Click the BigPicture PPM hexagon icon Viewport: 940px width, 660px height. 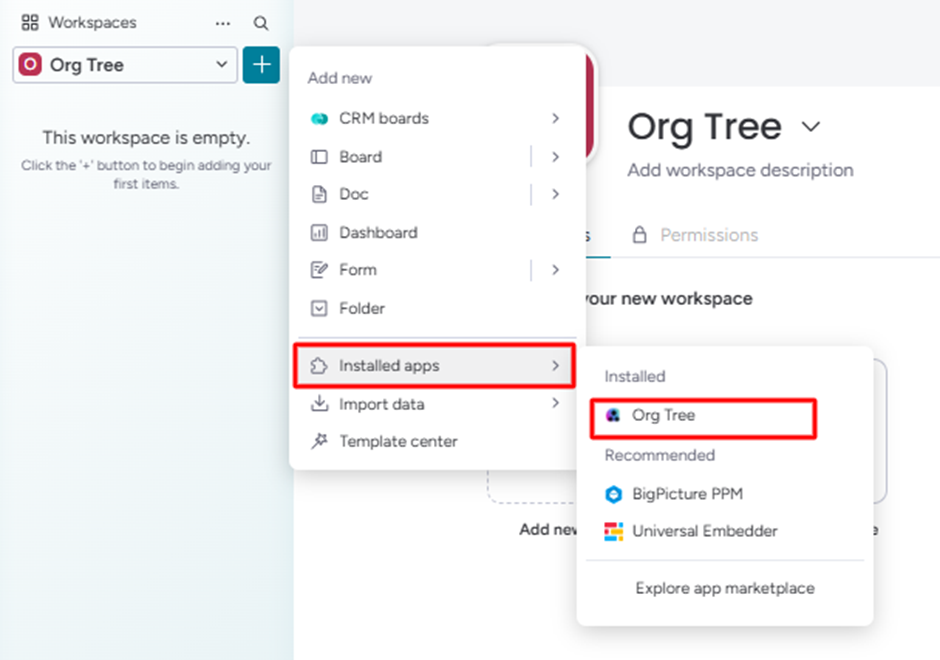[x=613, y=495]
